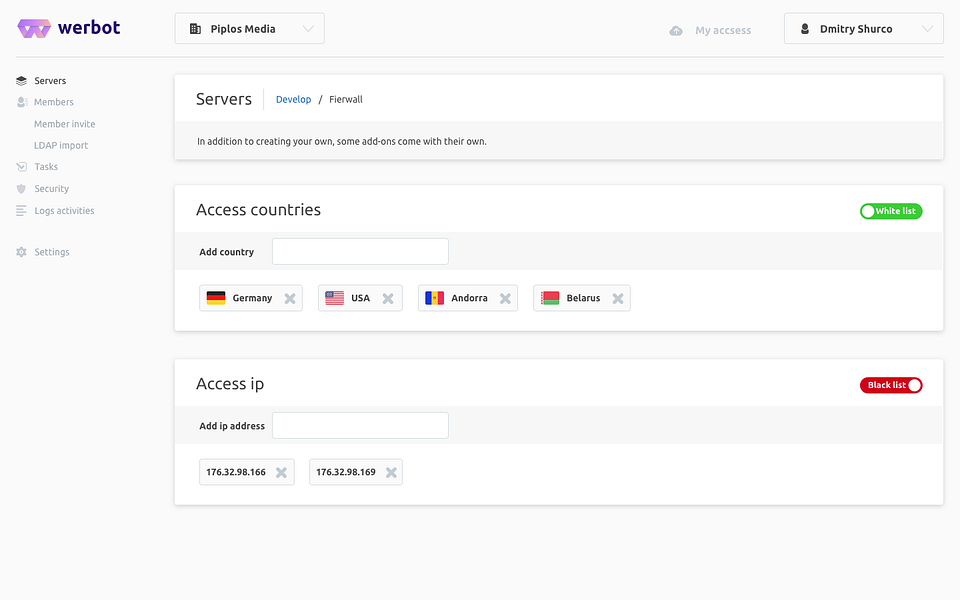Click the Belarus flag icon

(x=550, y=298)
